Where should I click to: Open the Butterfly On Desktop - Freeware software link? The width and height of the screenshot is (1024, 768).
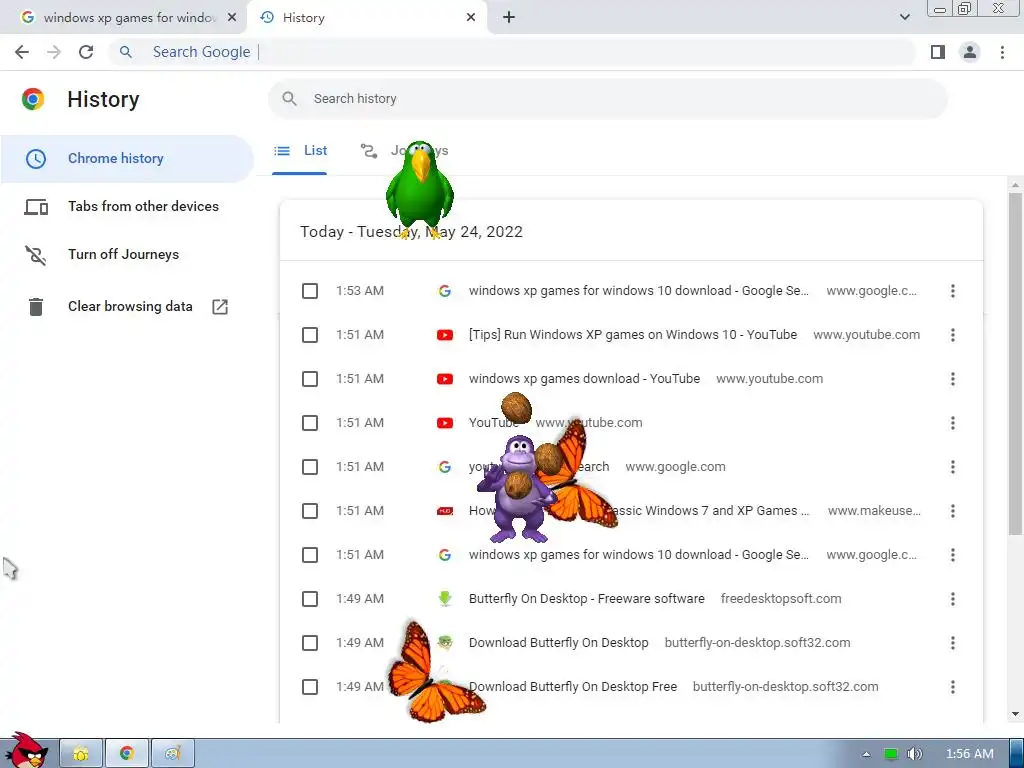tap(586, 599)
